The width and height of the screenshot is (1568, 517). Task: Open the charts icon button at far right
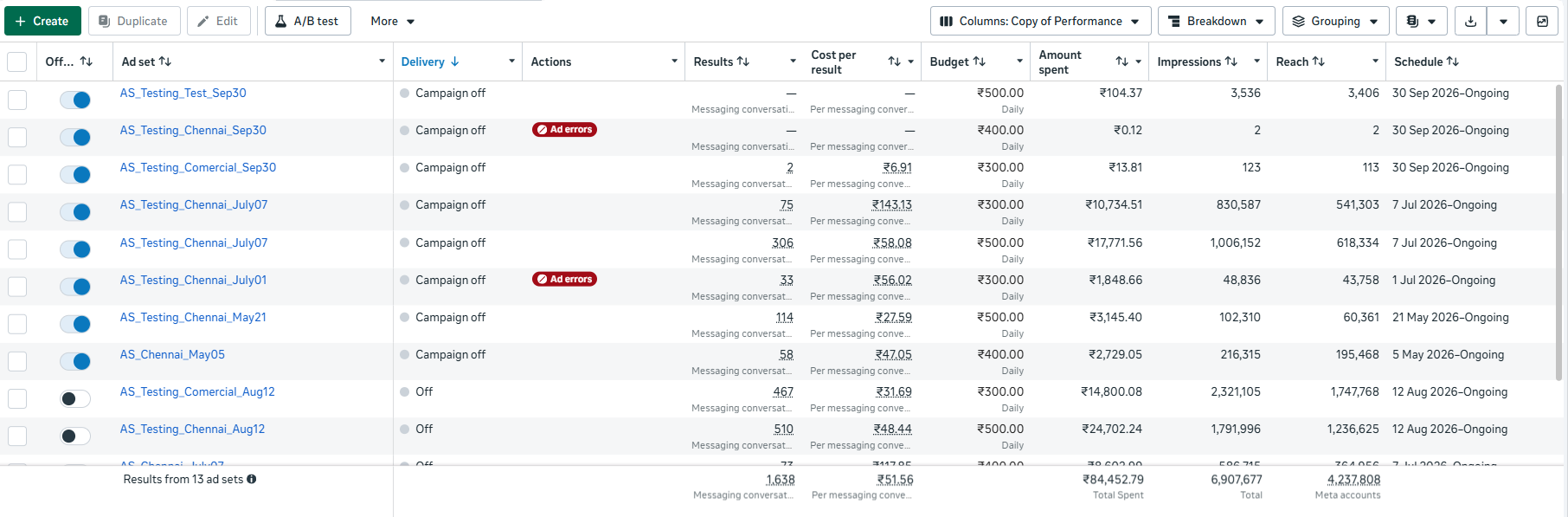click(x=1542, y=21)
